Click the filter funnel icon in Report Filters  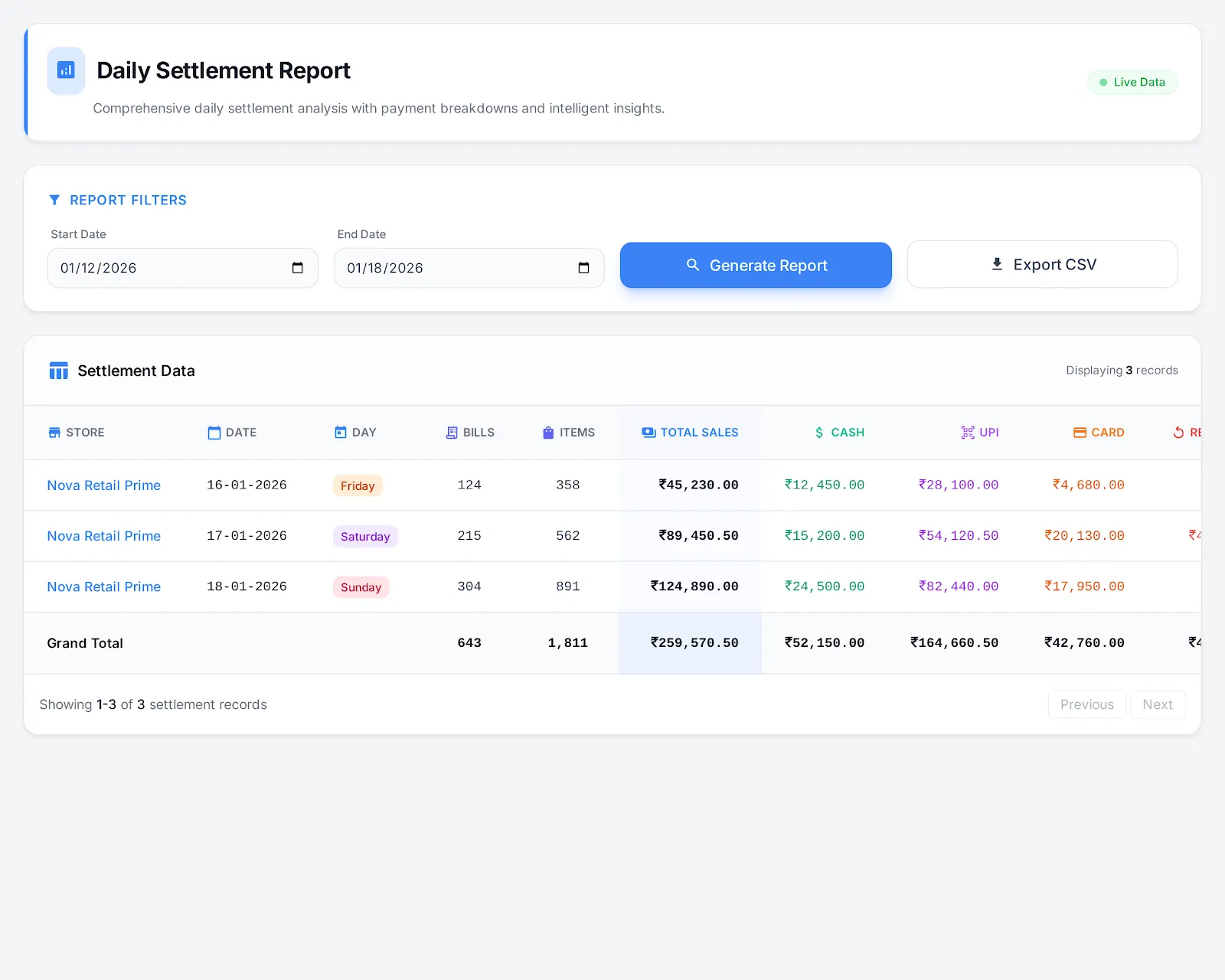(54, 200)
